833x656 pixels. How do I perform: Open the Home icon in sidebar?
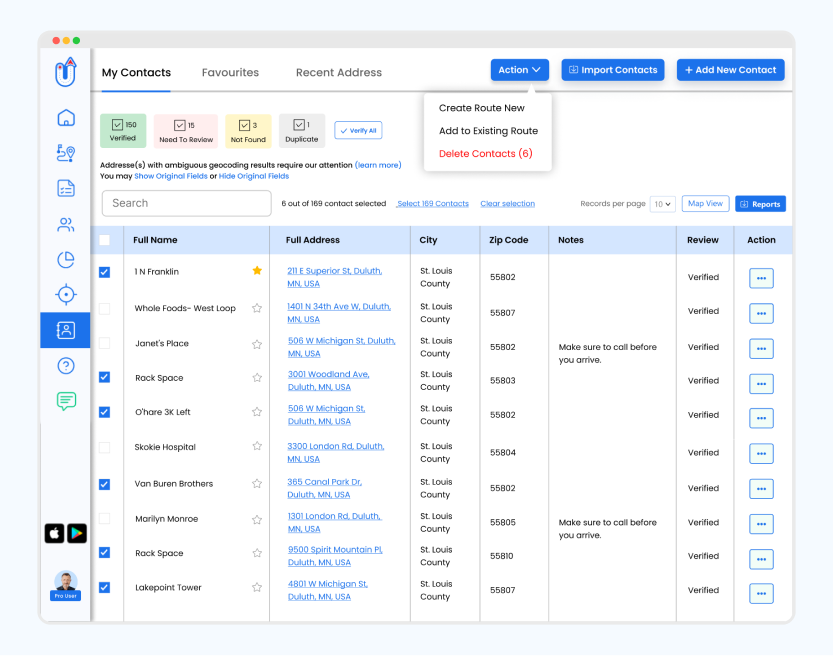click(66, 118)
